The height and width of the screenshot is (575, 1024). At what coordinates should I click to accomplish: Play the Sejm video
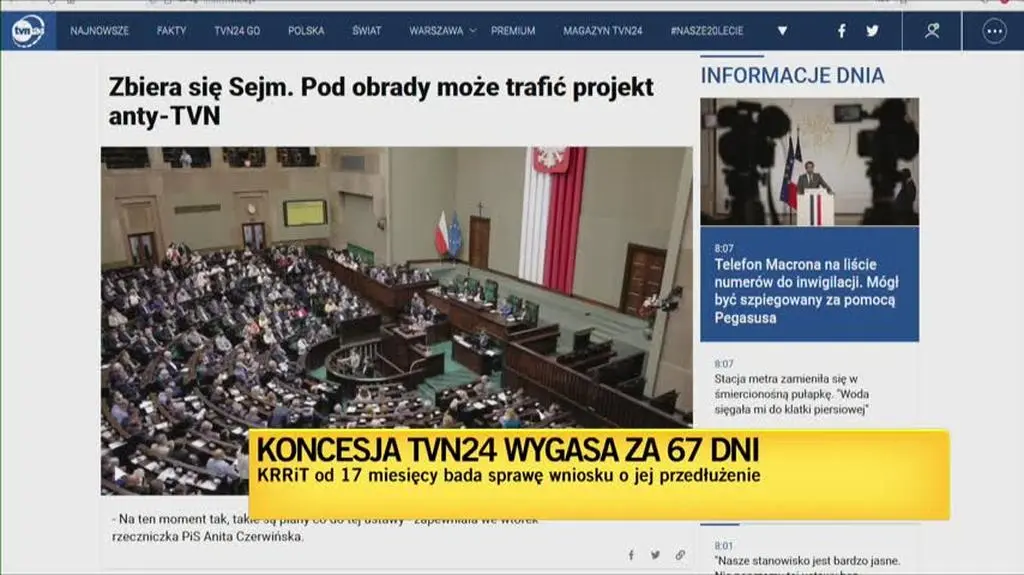(x=120, y=472)
